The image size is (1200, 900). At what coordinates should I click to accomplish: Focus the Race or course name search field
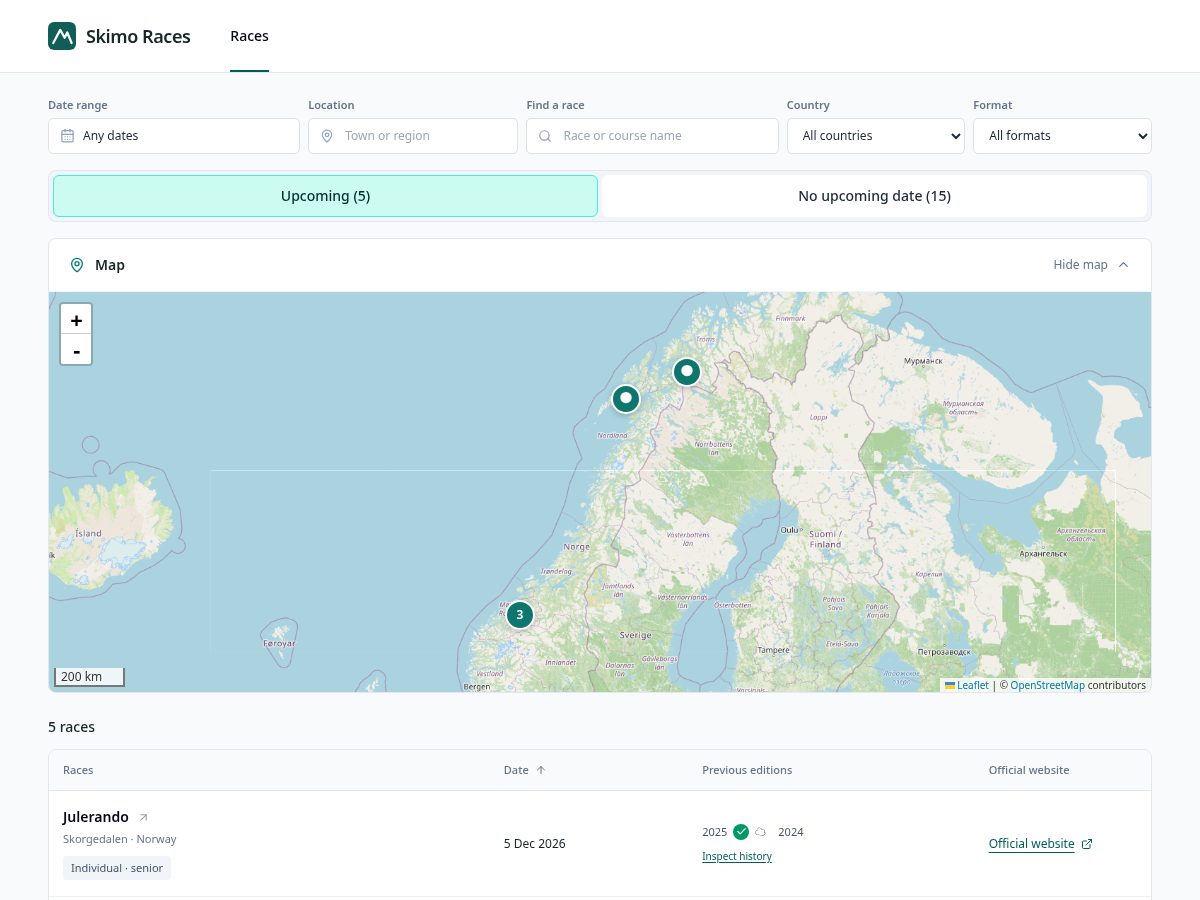click(x=652, y=136)
